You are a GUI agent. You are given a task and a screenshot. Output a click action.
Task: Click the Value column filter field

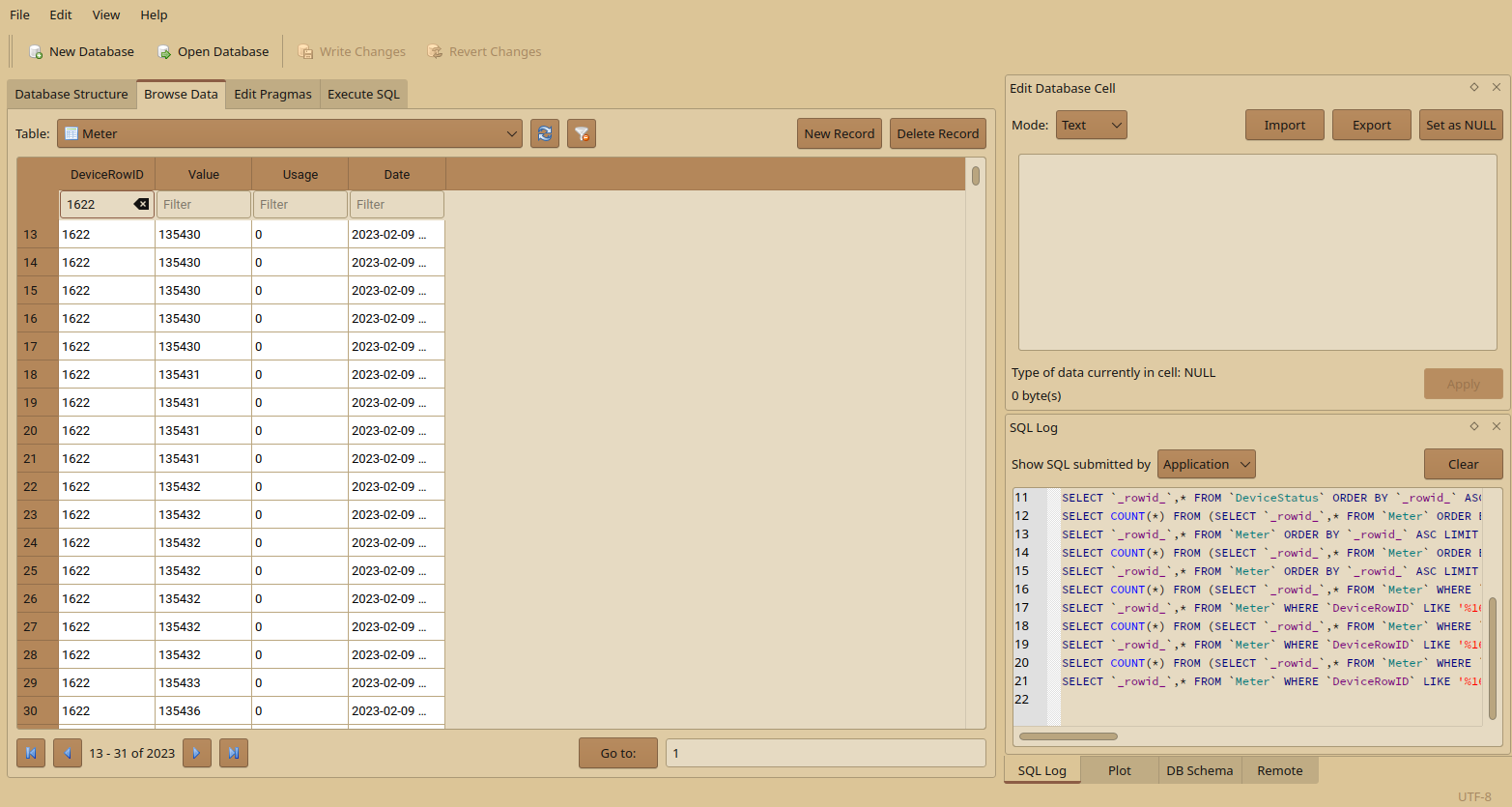click(203, 205)
